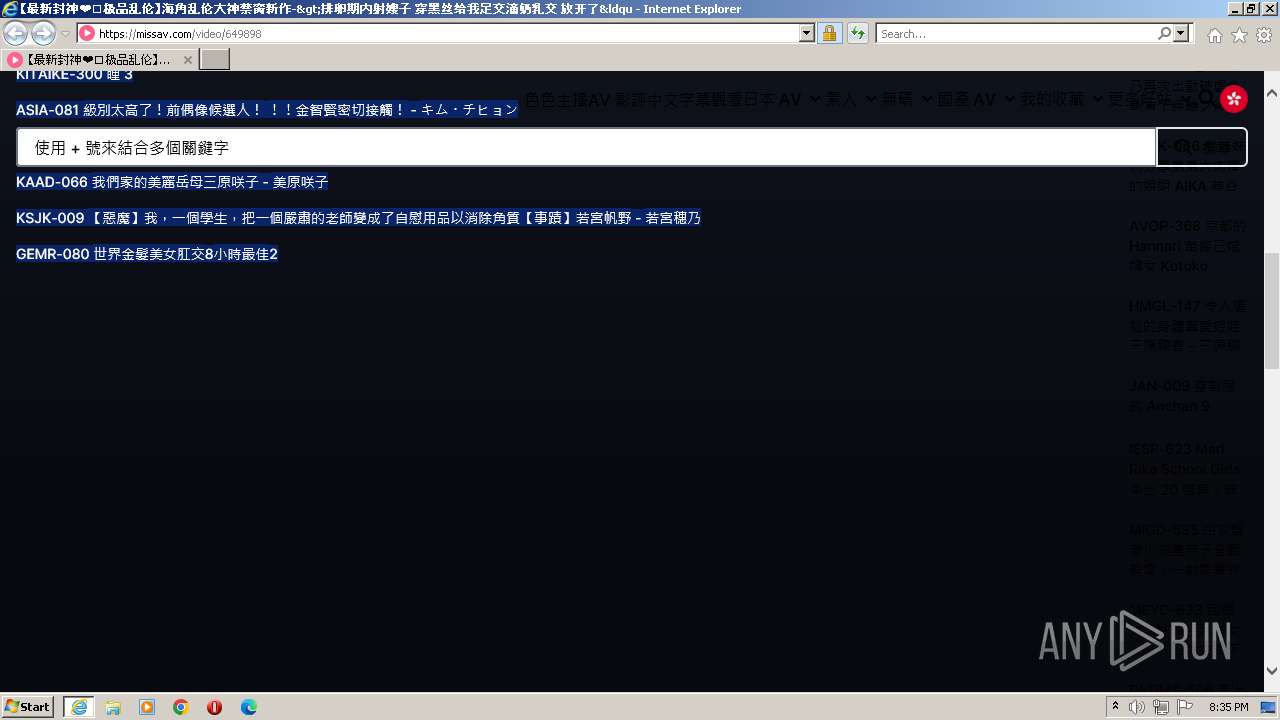Launch Microsoft Edge from the taskbar
Screen dimensions: 1280x720
(248, 707)
